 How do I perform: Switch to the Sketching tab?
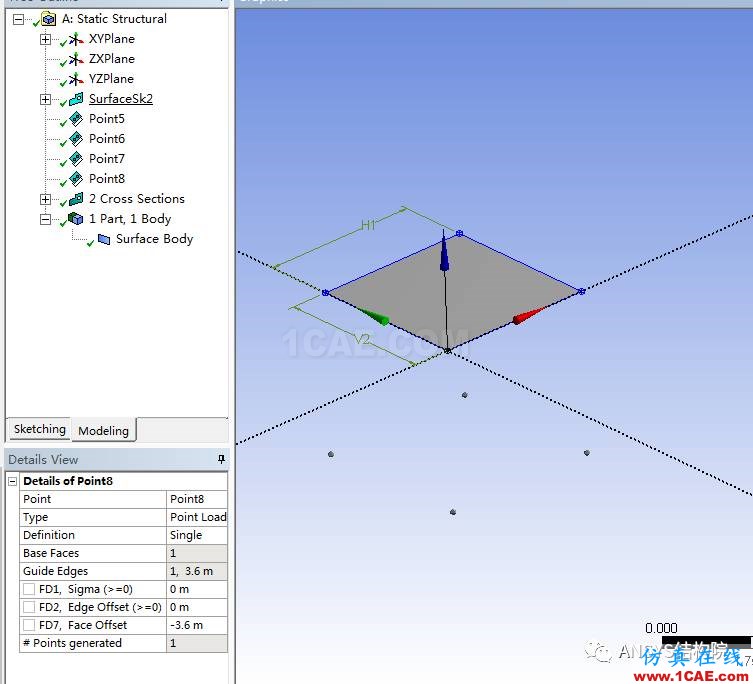[x=39, y=429]
